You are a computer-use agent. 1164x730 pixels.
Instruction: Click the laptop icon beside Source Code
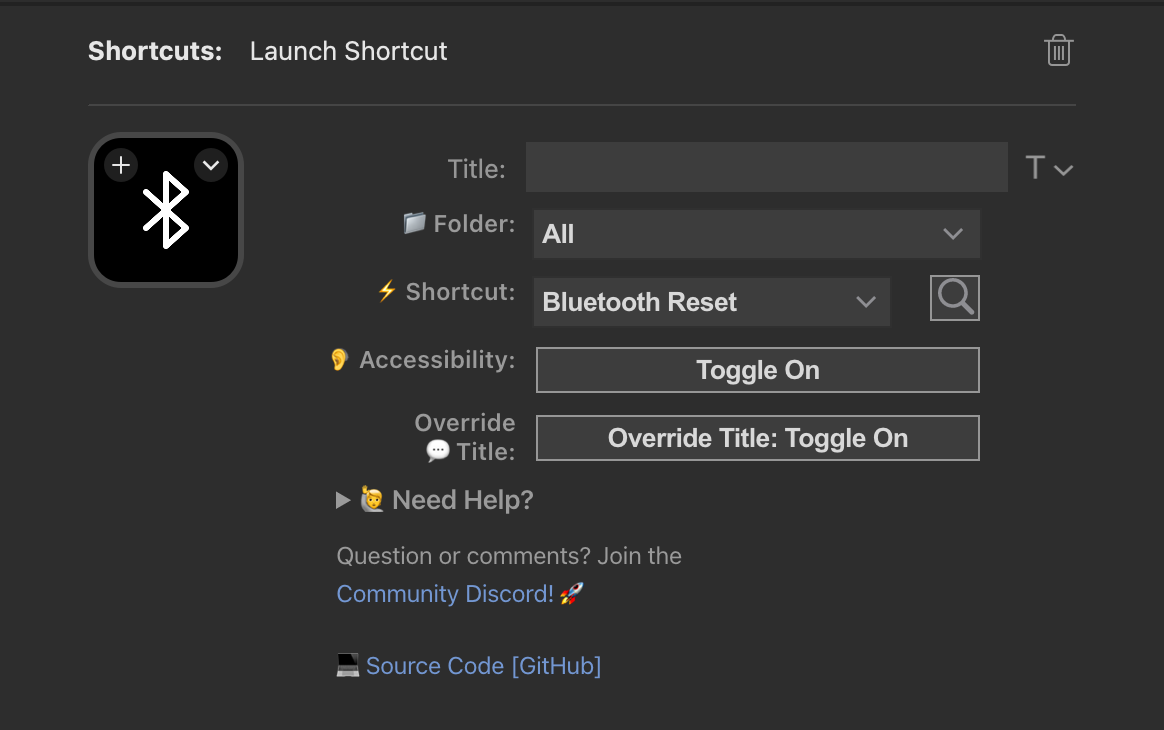point(347,666)
